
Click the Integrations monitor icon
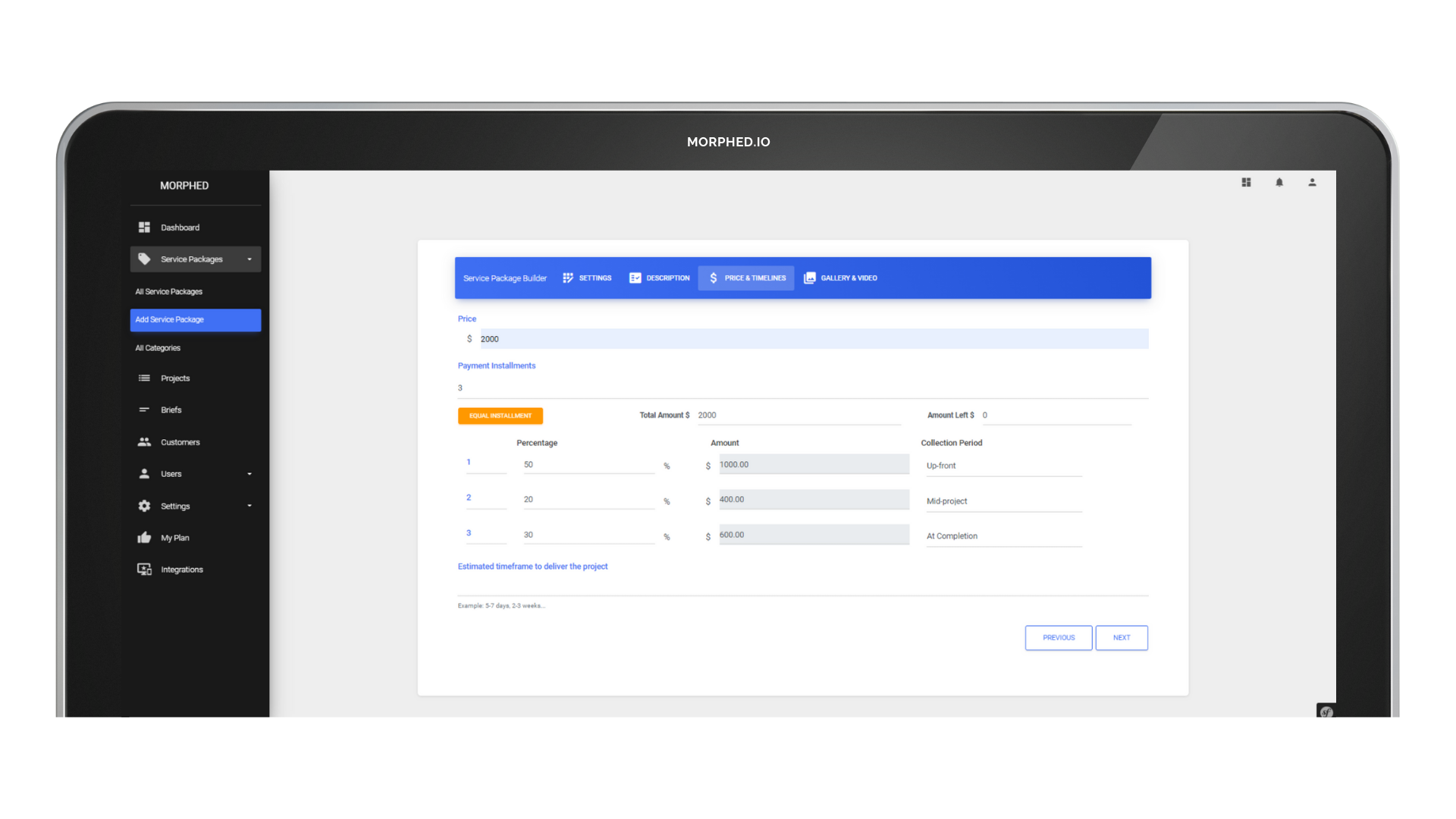[144, 570]
